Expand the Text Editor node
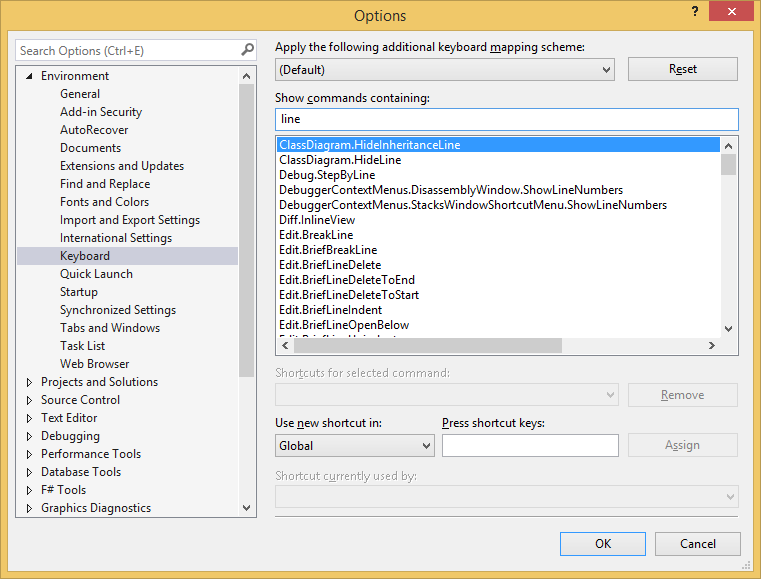The height and width of the screenshot is (579, 761). 29,418
